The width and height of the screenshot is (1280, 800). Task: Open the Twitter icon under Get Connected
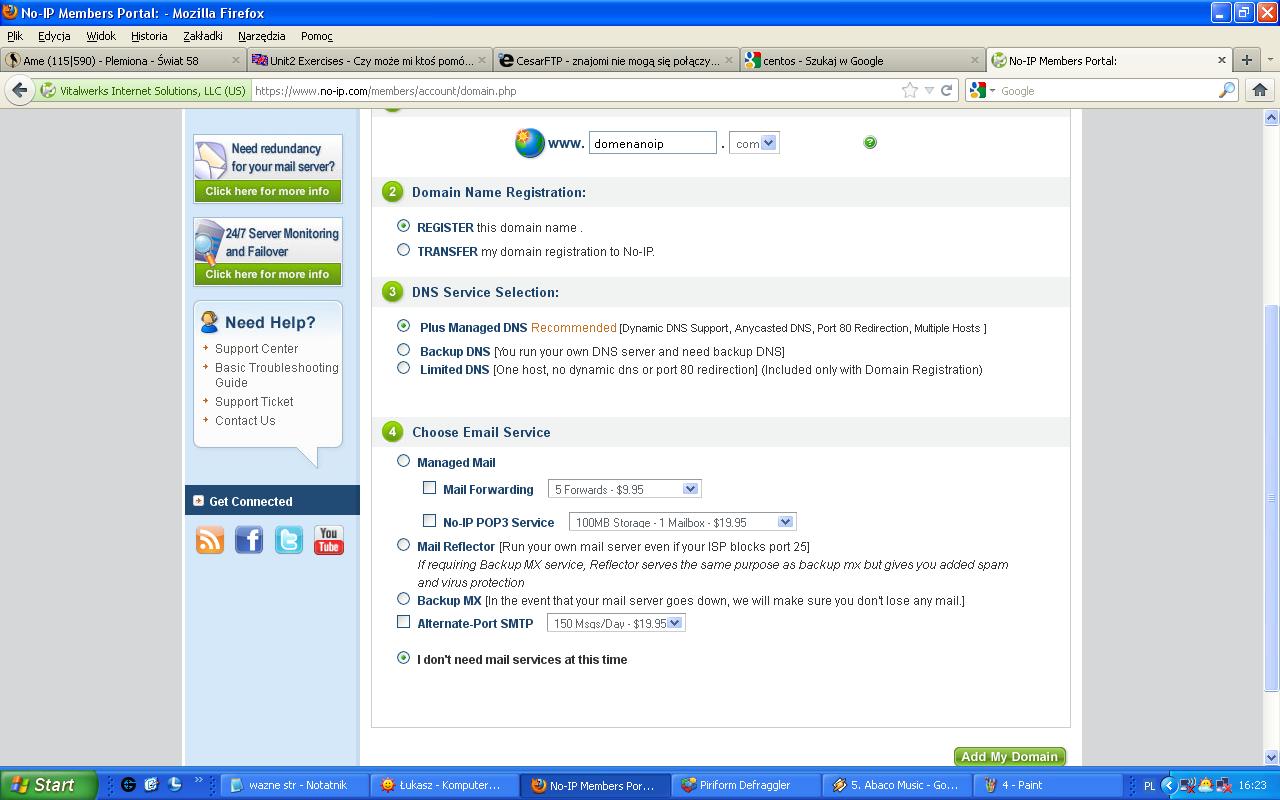click(289, 540)
